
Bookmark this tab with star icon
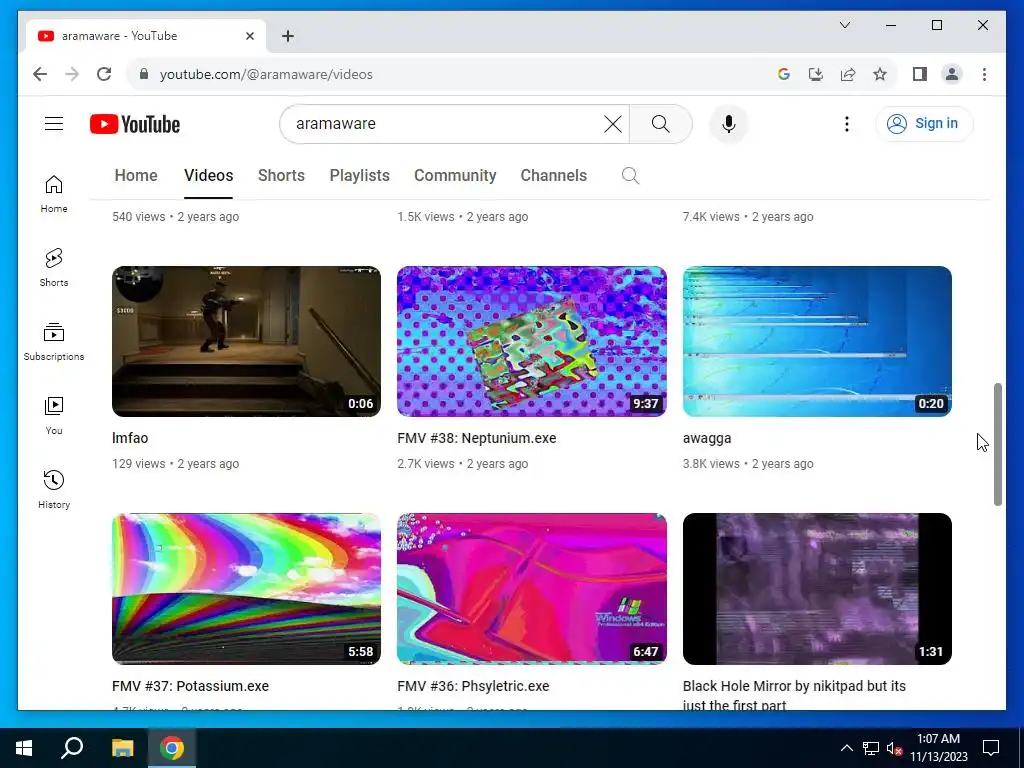(x=880, y=74)
